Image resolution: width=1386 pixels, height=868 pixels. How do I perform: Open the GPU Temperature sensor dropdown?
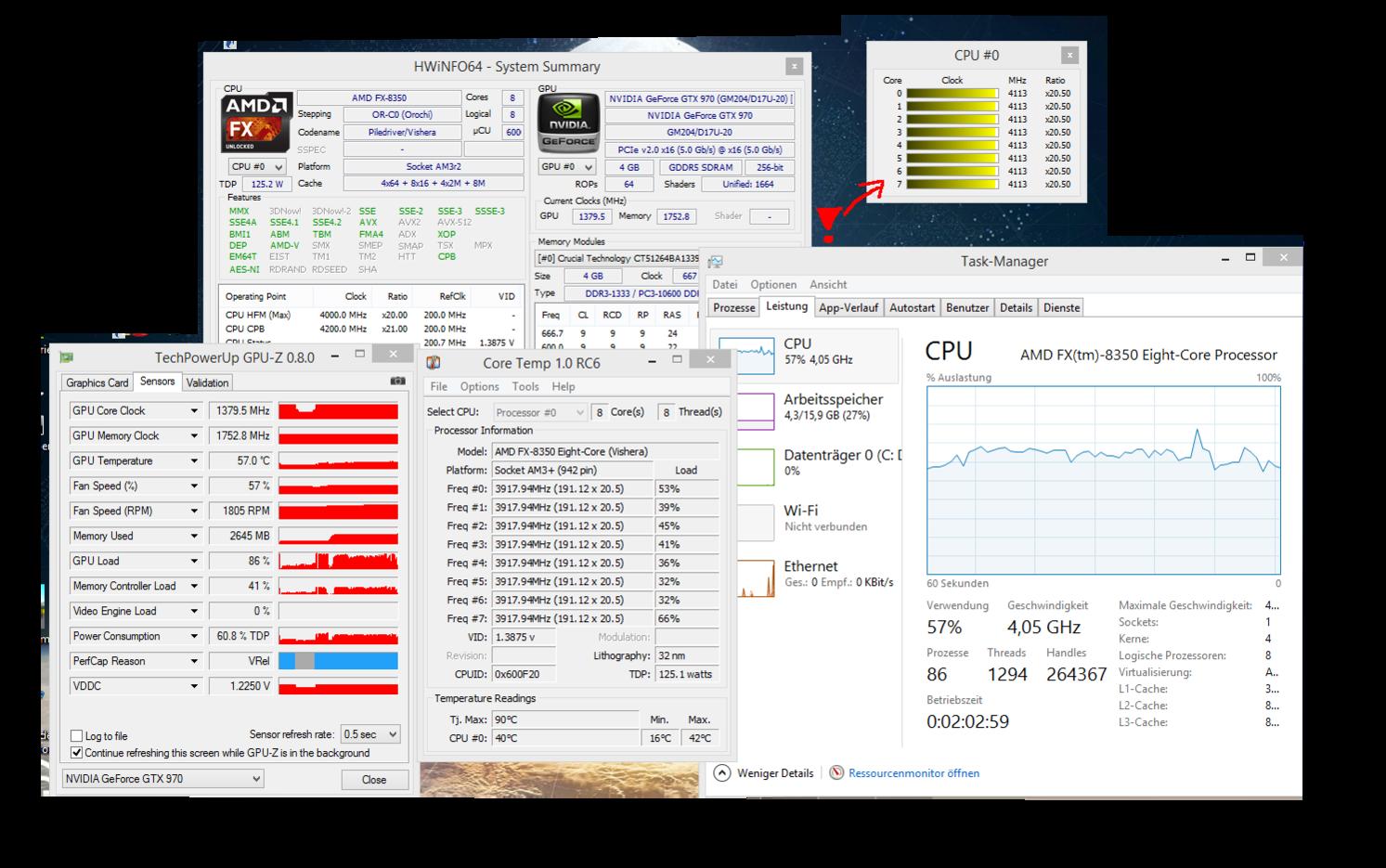[x=194, y=461]
